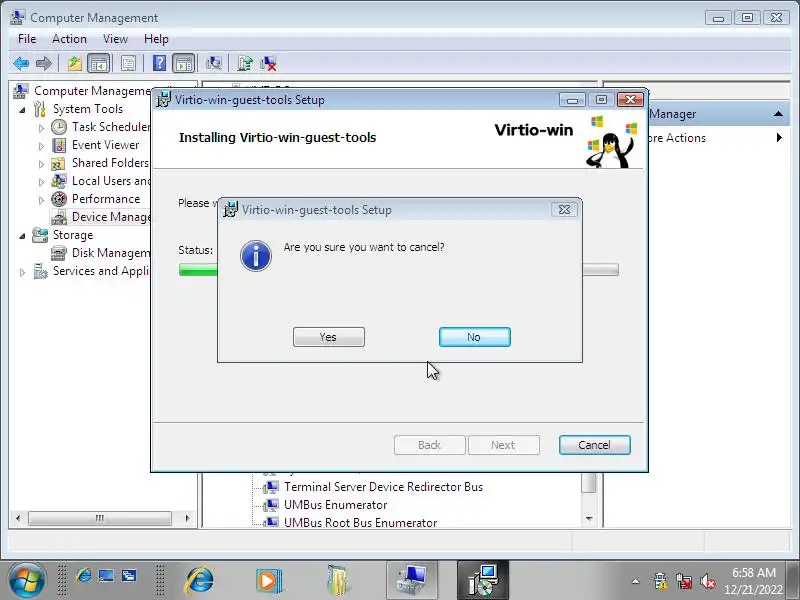Click the Quick Launch Internet Explorer small icon
Screen dimensions: 800x600
83,576
